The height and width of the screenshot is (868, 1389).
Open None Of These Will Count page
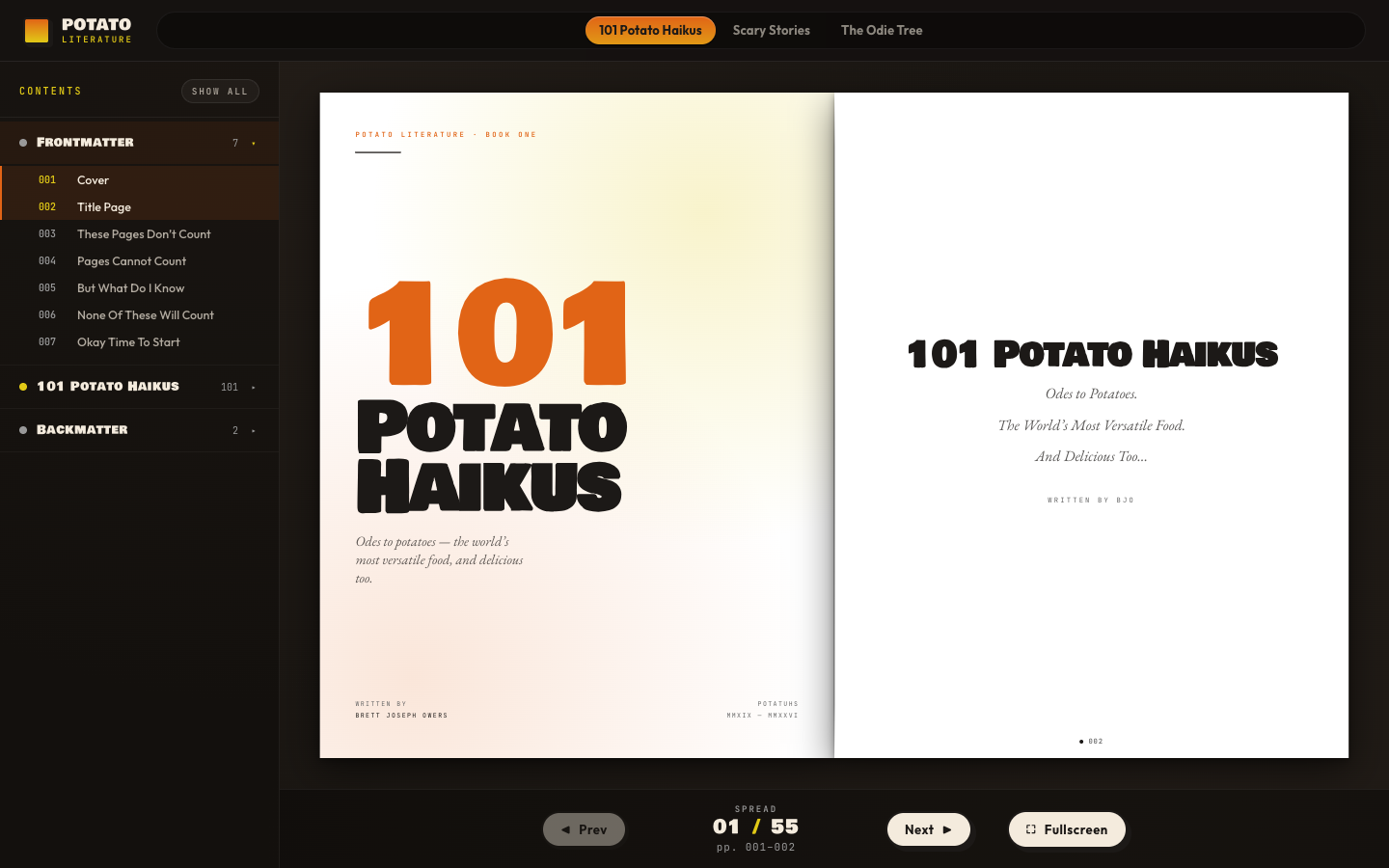click(x=140, y=314)
